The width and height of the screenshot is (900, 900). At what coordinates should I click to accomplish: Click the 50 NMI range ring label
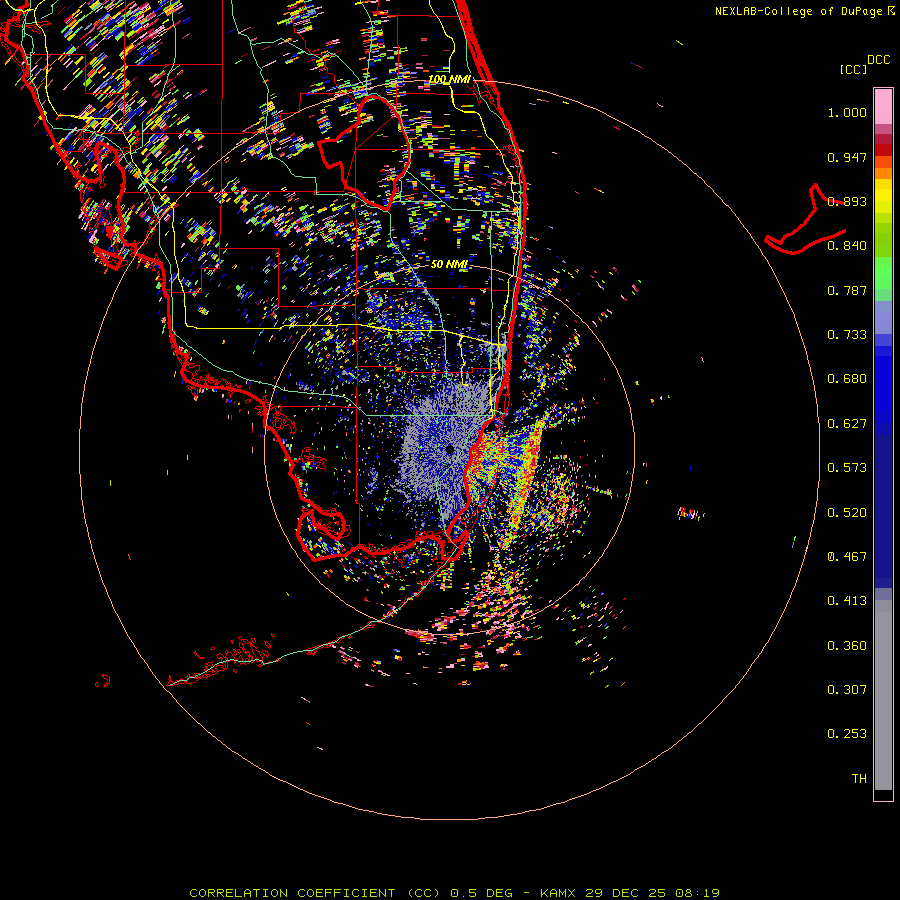(449, 264)
